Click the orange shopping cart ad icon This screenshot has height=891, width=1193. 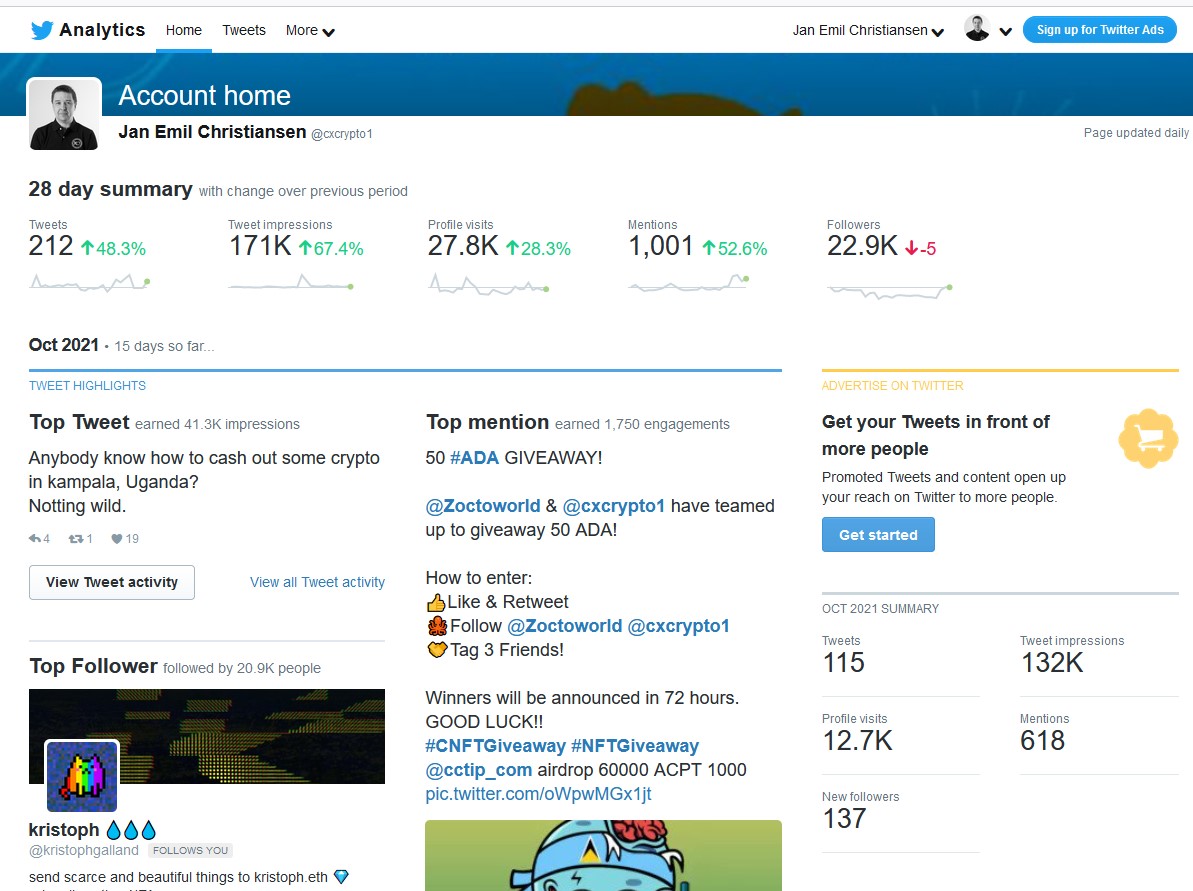pos(1148,438)
